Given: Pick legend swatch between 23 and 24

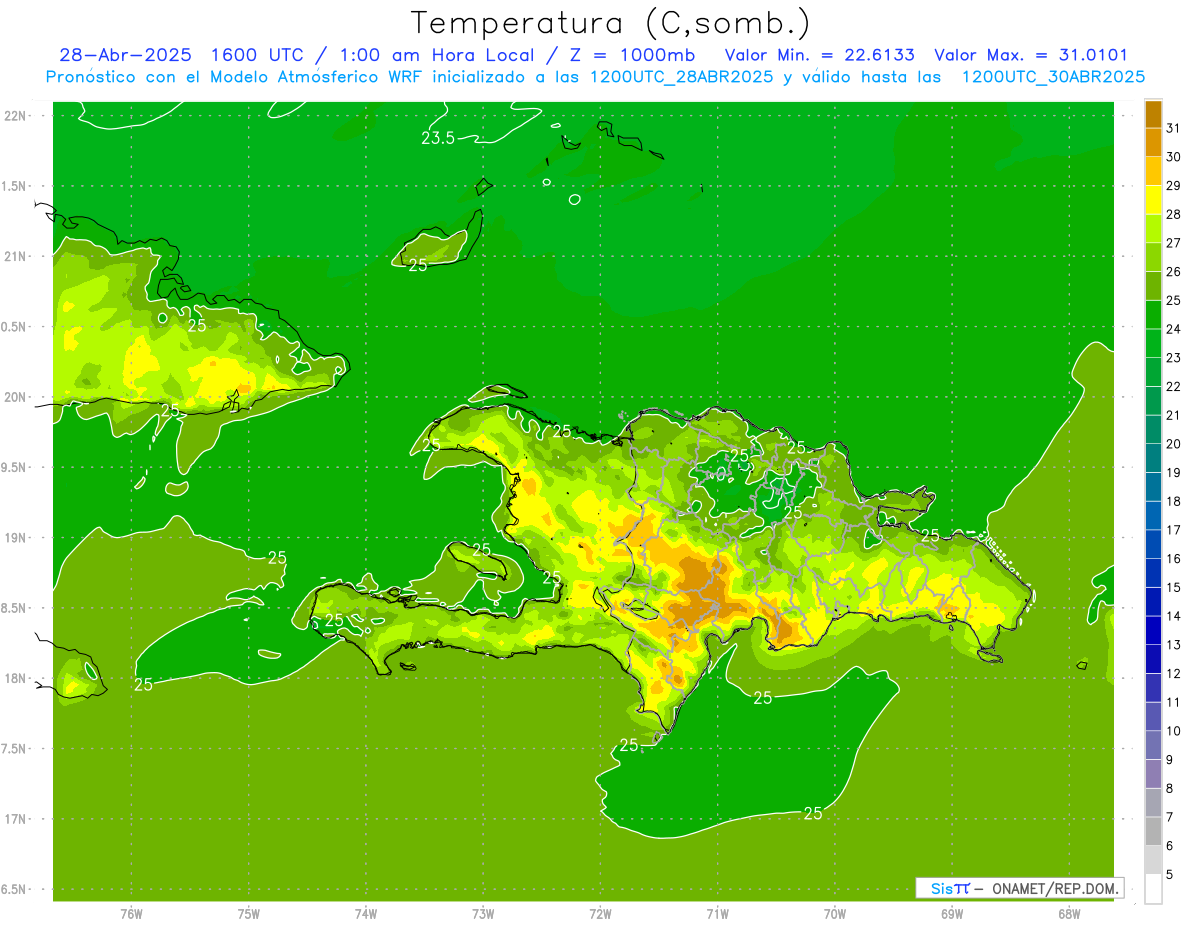Looking at the screenshot, I should click(1153, 344).
